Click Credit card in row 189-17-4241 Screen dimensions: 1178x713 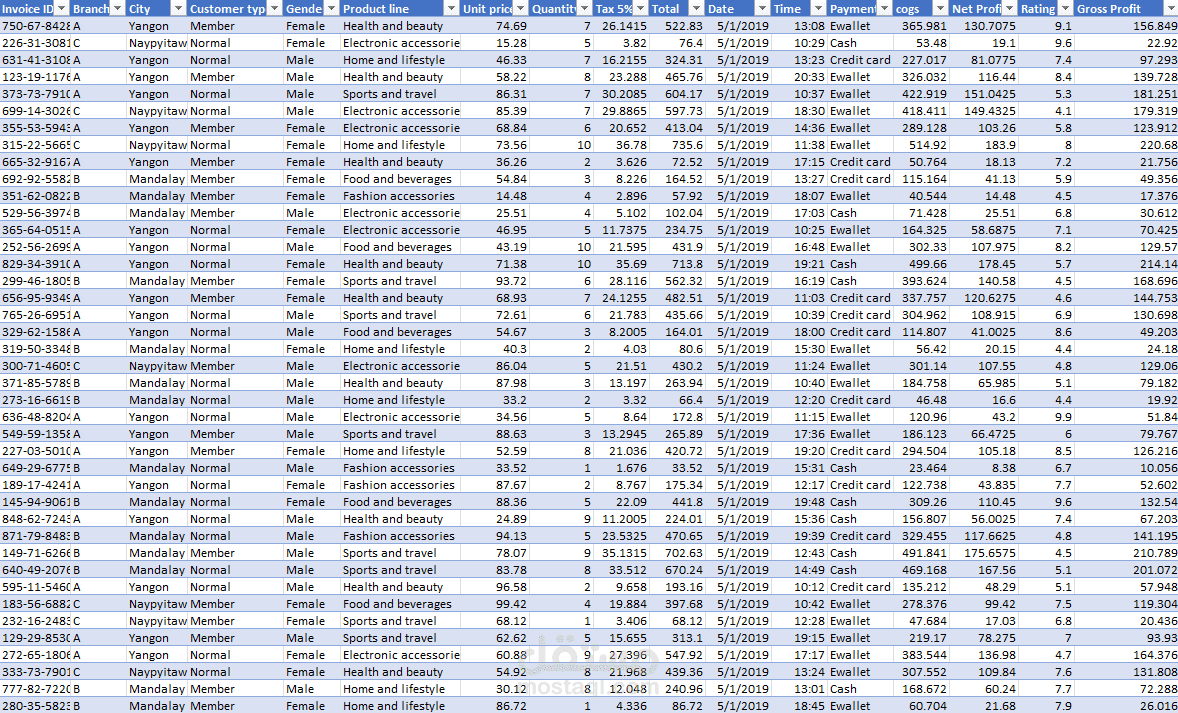(860, 485)
